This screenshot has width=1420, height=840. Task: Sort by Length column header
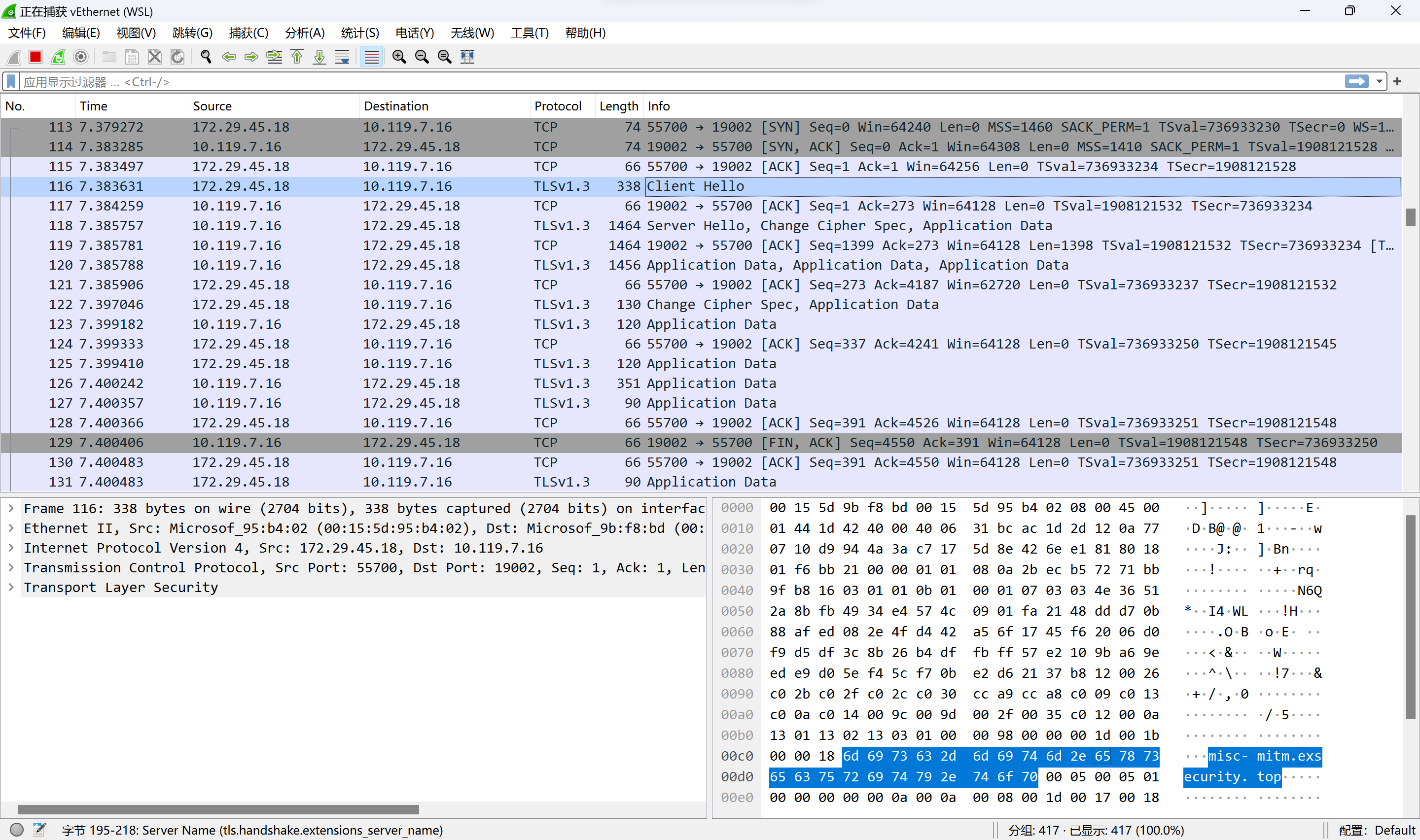[619, 106]
